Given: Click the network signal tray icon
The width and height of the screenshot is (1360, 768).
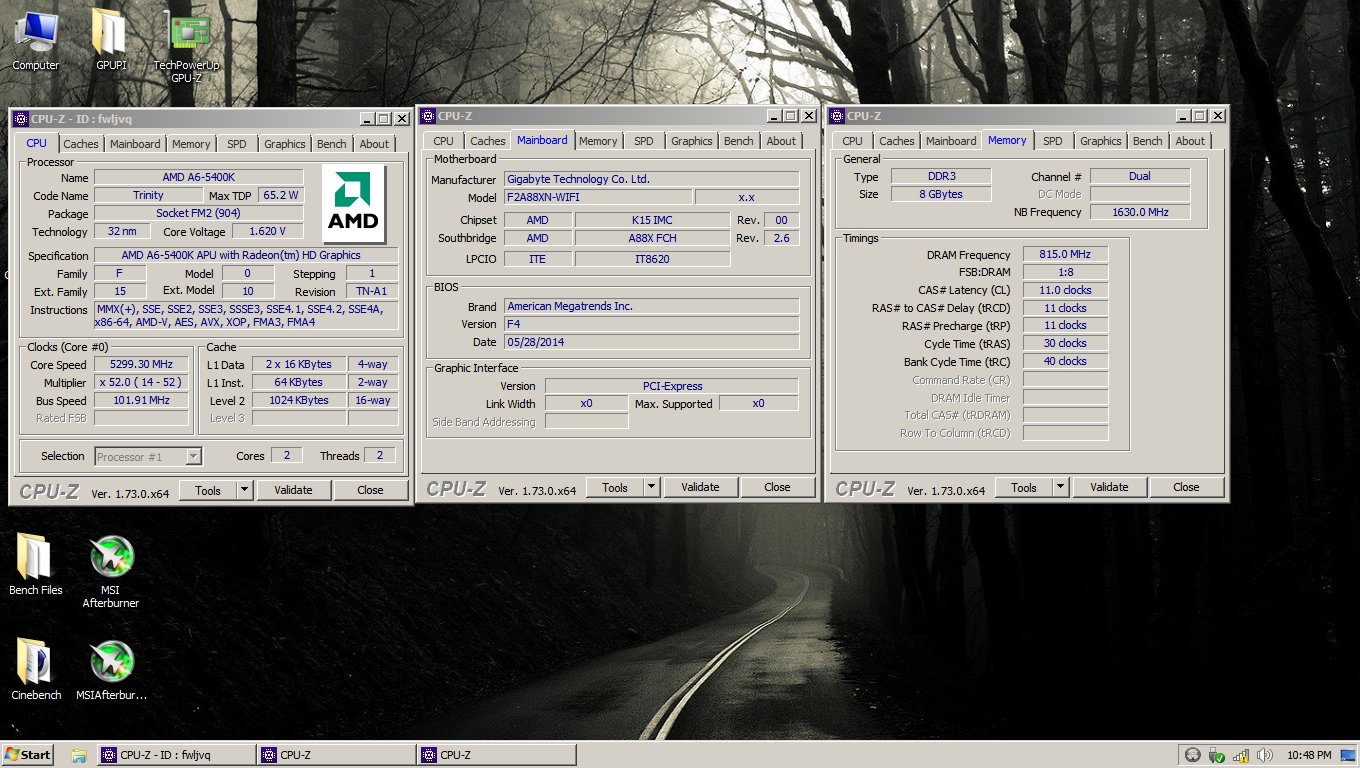Looking at the screenshot, I should tap(1241, 755).
